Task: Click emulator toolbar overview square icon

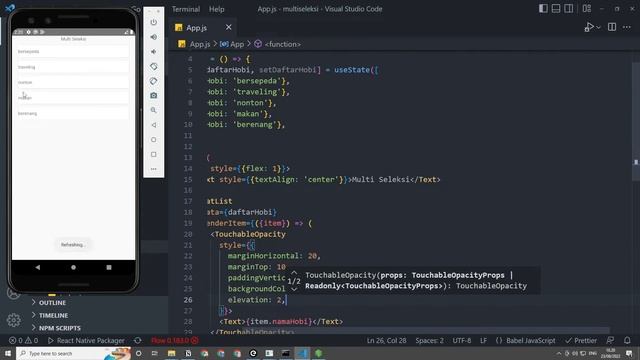Action: tap(153, 154)
